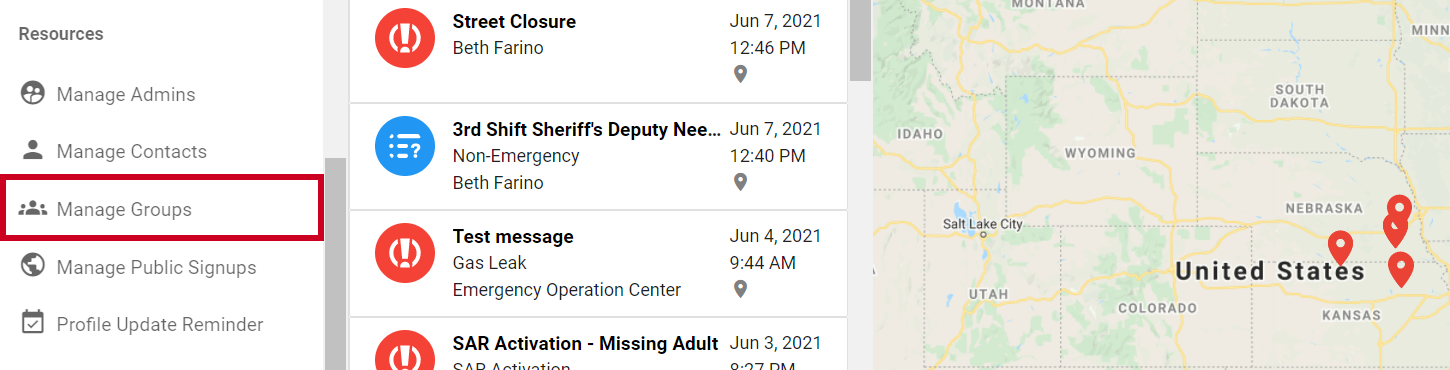
Task: Click the Profile Update Reminder calendar icon
Action: 33,323
